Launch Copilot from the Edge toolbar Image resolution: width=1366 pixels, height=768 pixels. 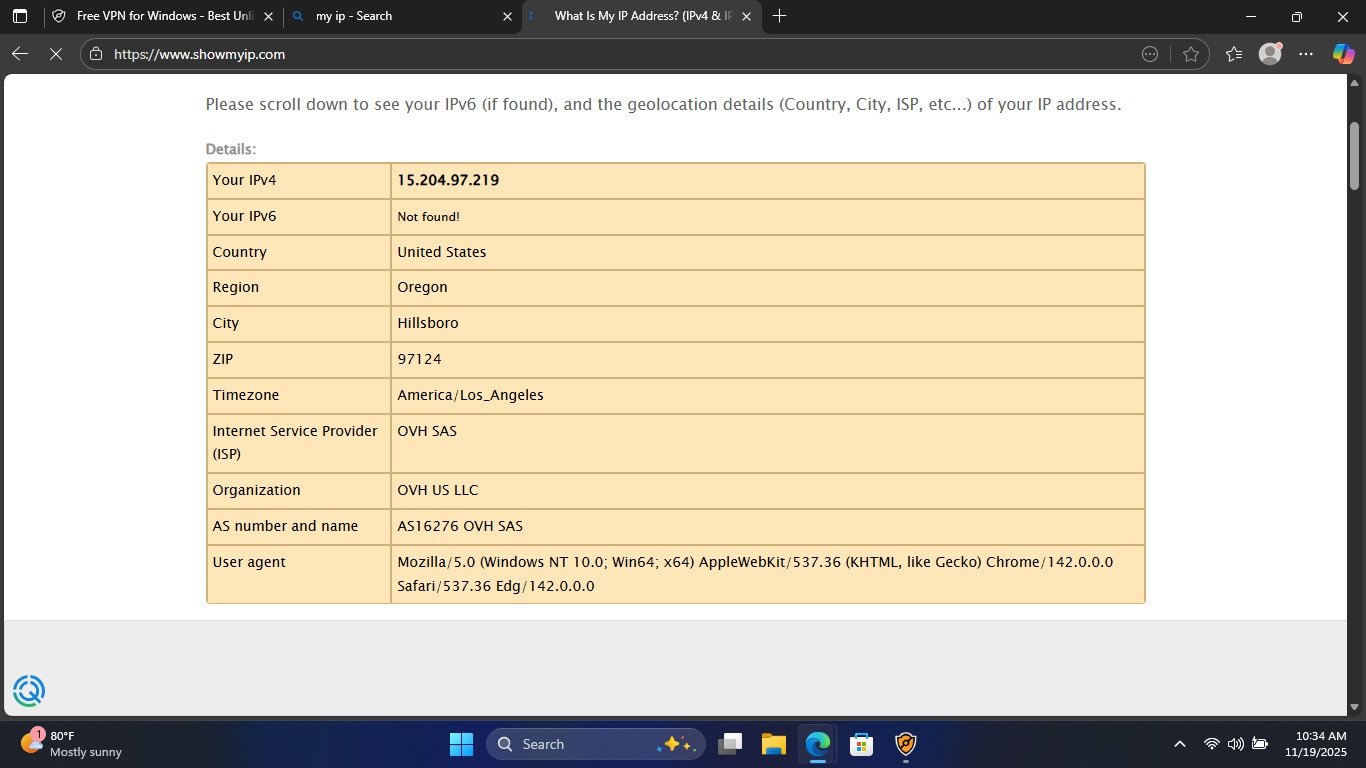click(1343, 54)
